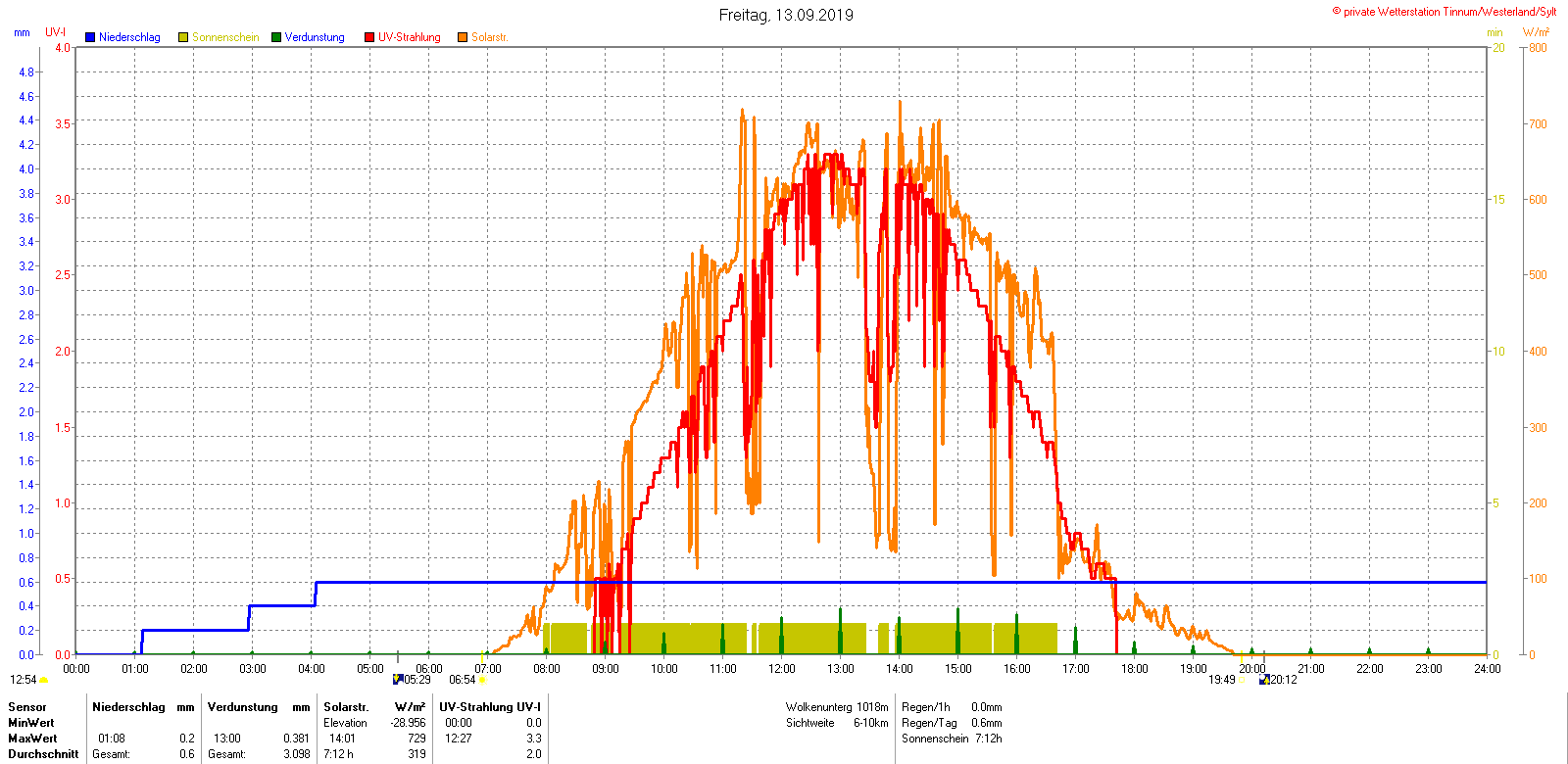This screenshot has width=1568, height=764.
Task: Click the Verdunstung column header in table
Action: pyautogui.click(x=243, y=707)
